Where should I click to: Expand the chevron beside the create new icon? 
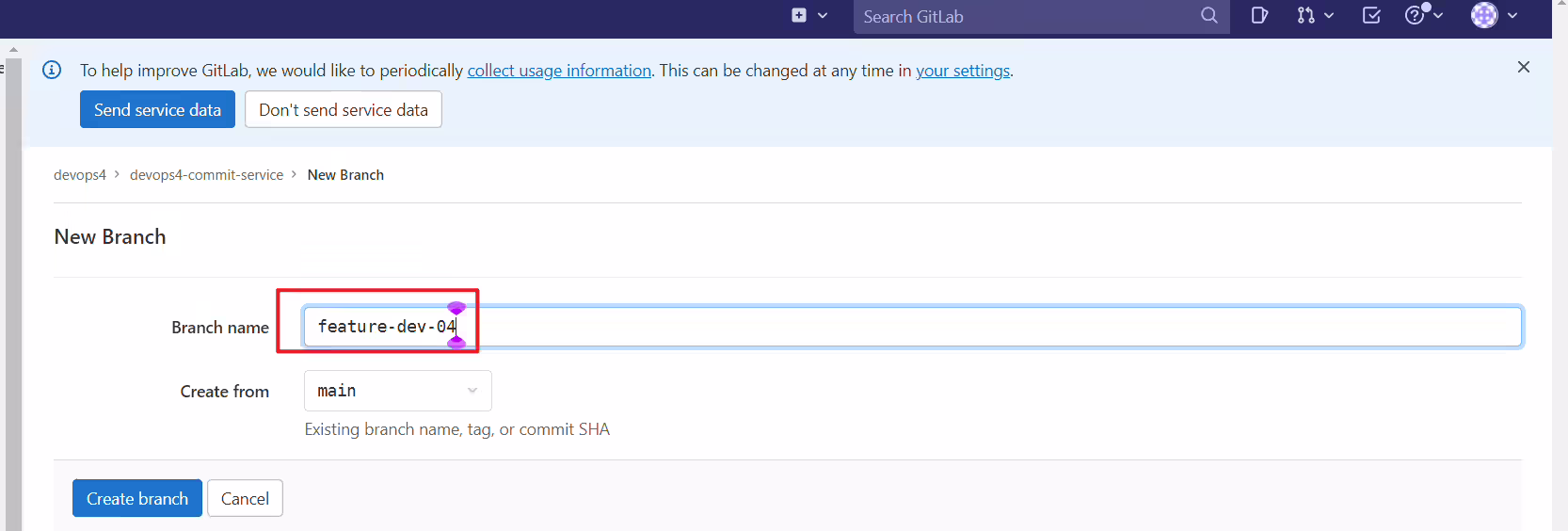pyautogui.click(x=823, y=15)
